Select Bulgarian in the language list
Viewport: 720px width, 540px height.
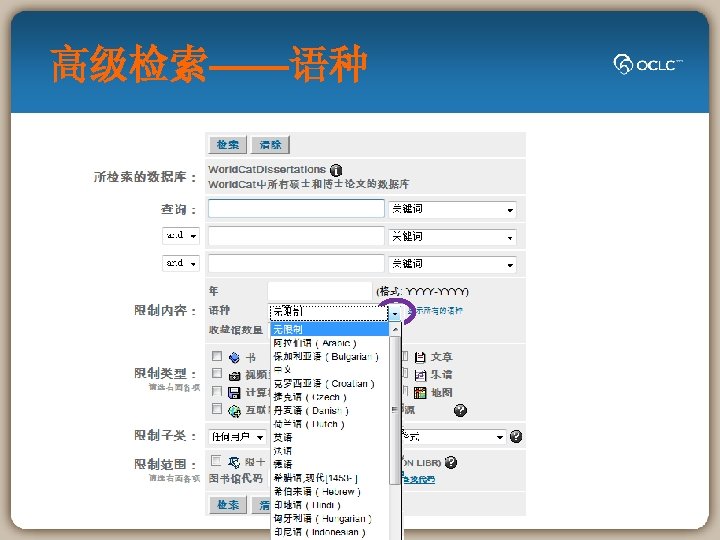tap(329, 356)
